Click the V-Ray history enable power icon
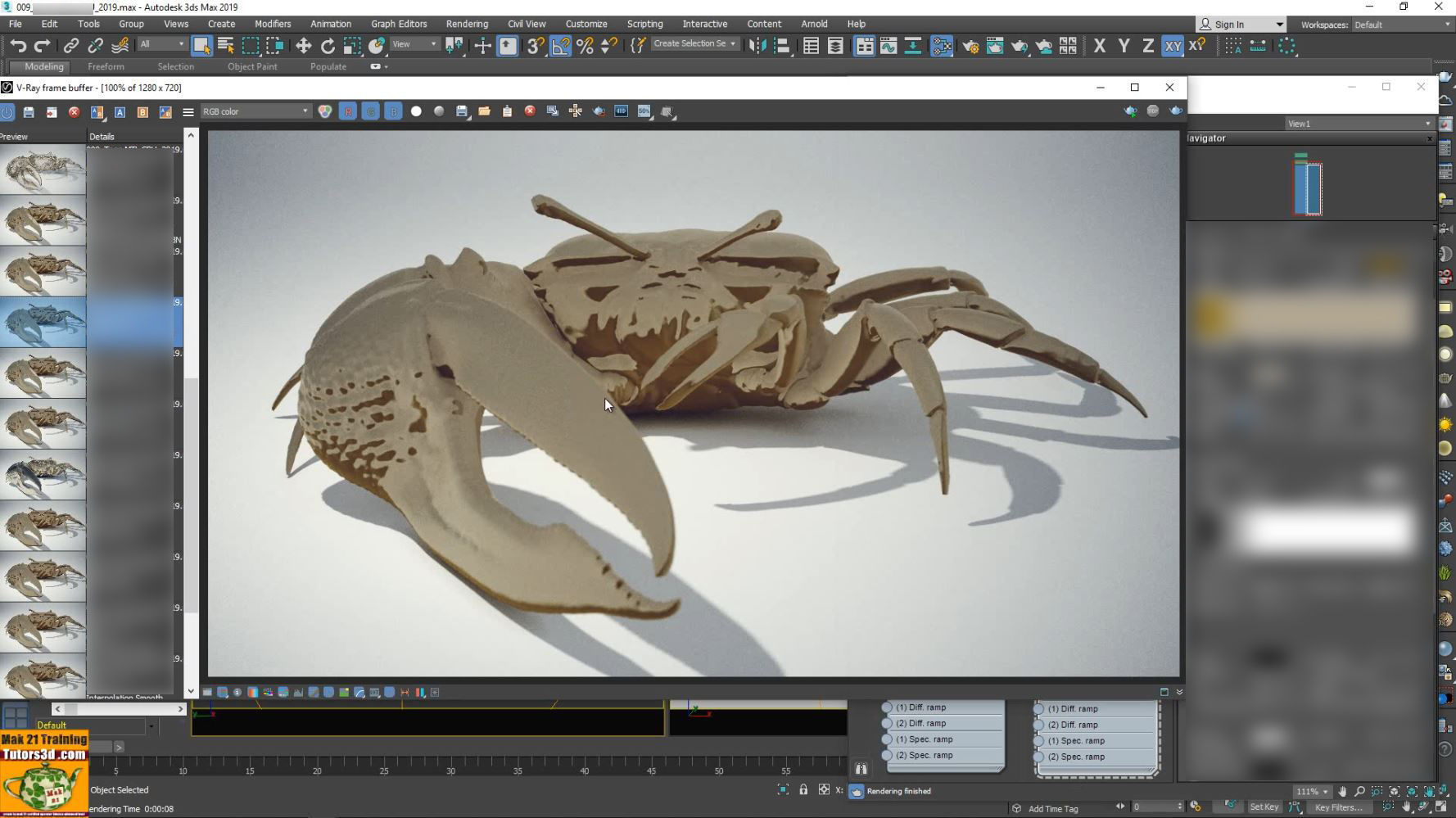 click(x=7, y=112)
